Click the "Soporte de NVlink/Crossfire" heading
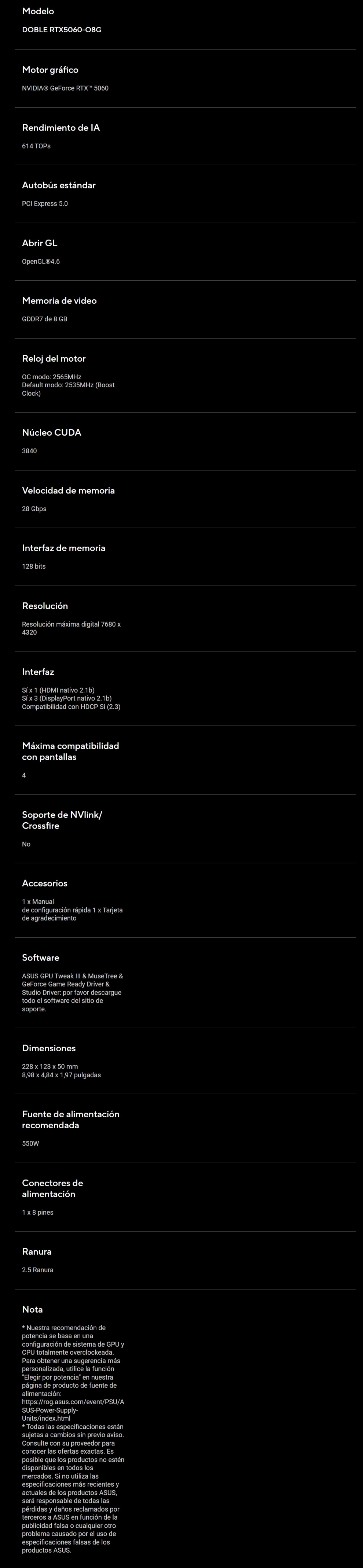The height and width of the screenshot is (1568, 363). click(x=62, y=820)
